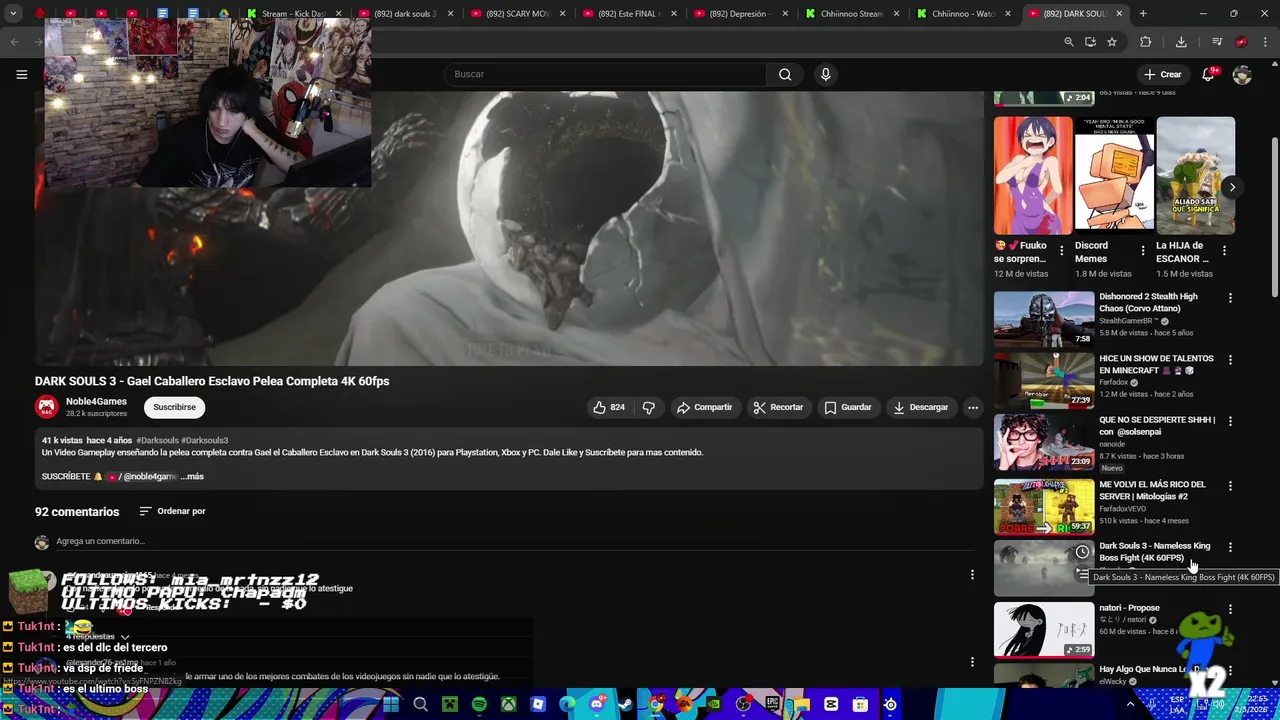1280x720 pixels.
Task: Open the Ordenar por sort dropdown
Action: [x=172, y=511]
